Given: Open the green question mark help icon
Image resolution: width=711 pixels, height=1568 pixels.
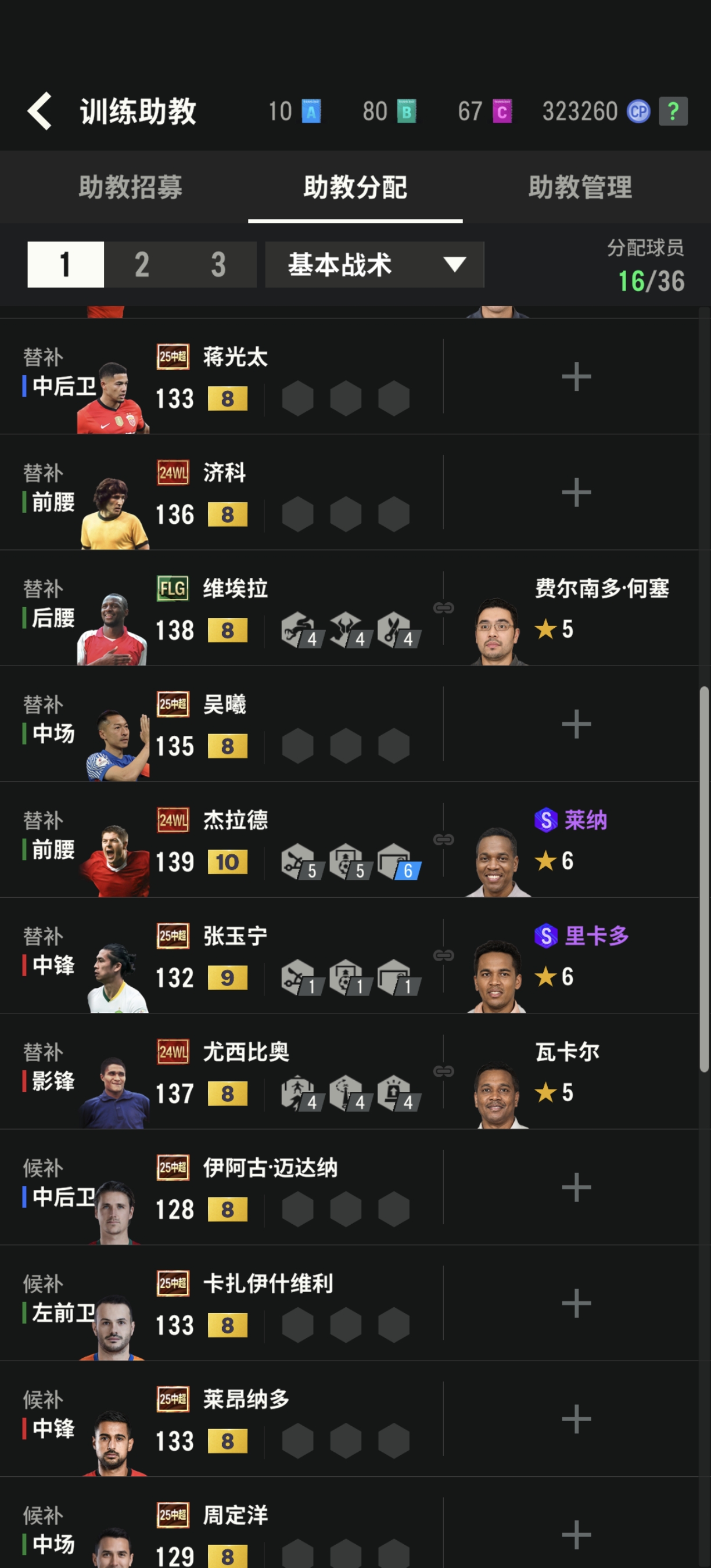Looking at the screenshot, I should click(673, 112).
